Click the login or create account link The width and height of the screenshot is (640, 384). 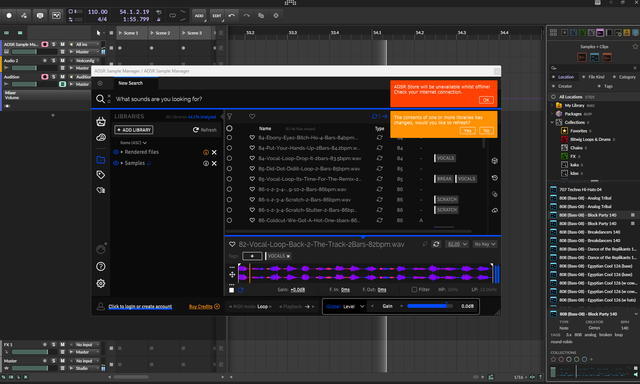(x=140, y=306)
